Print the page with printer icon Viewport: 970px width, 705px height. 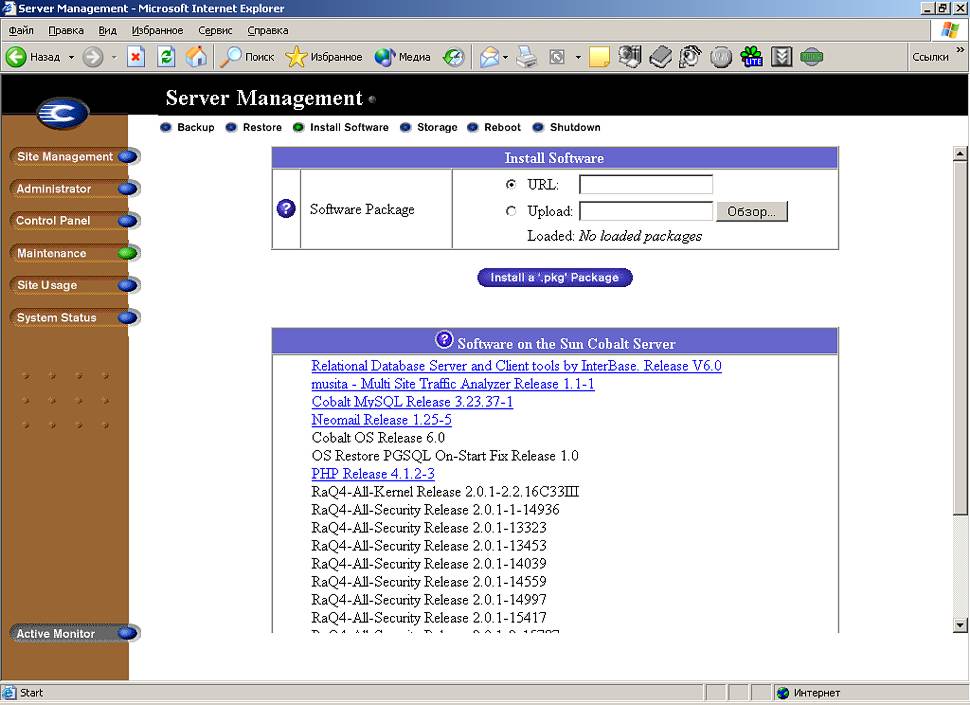(526, 57)
